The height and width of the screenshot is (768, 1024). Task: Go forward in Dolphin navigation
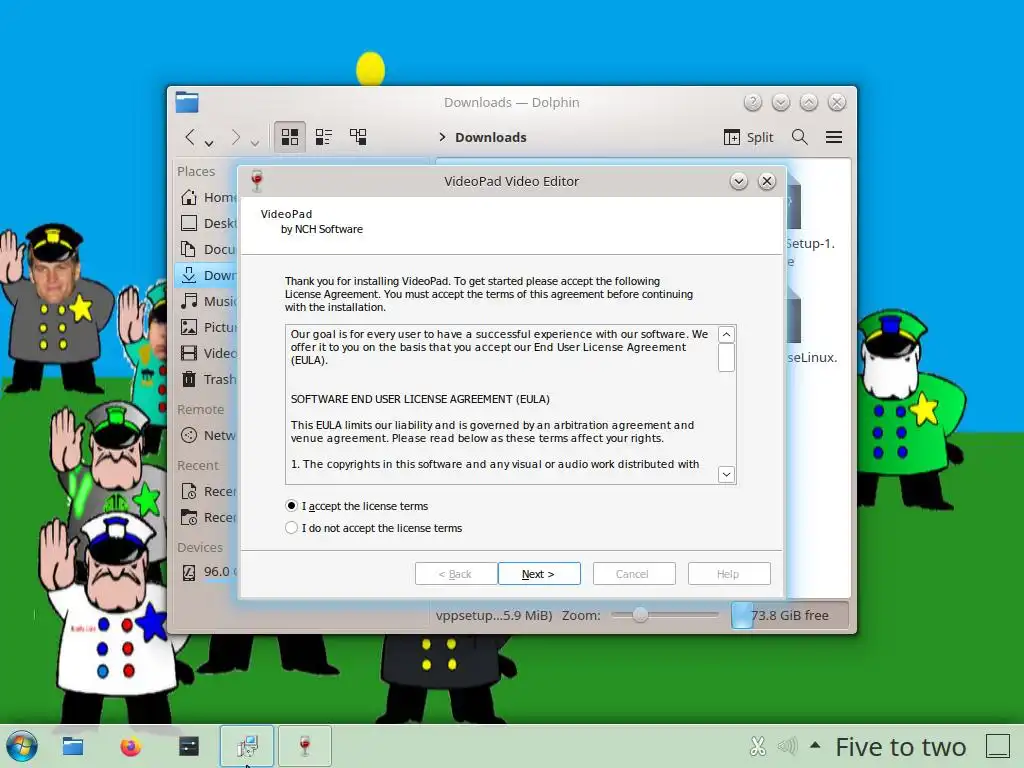pyautogui.click(x=236, y=137)
